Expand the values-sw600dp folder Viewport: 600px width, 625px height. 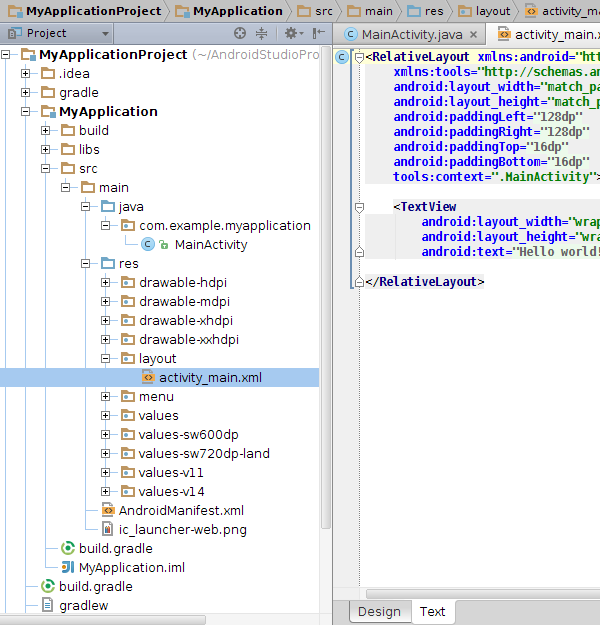coord(106,435)
